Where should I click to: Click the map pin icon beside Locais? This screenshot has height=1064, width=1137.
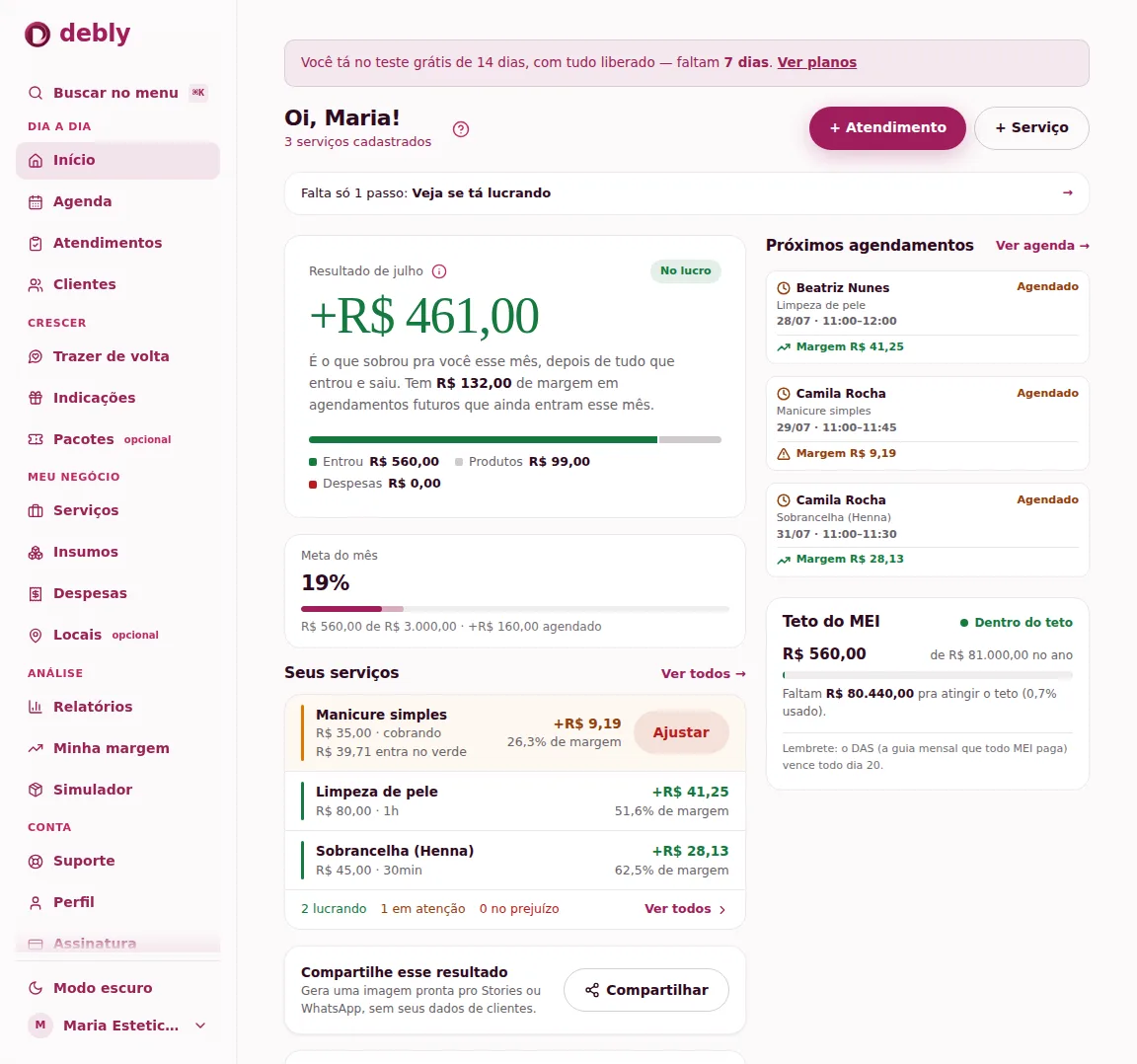(35, 635)
